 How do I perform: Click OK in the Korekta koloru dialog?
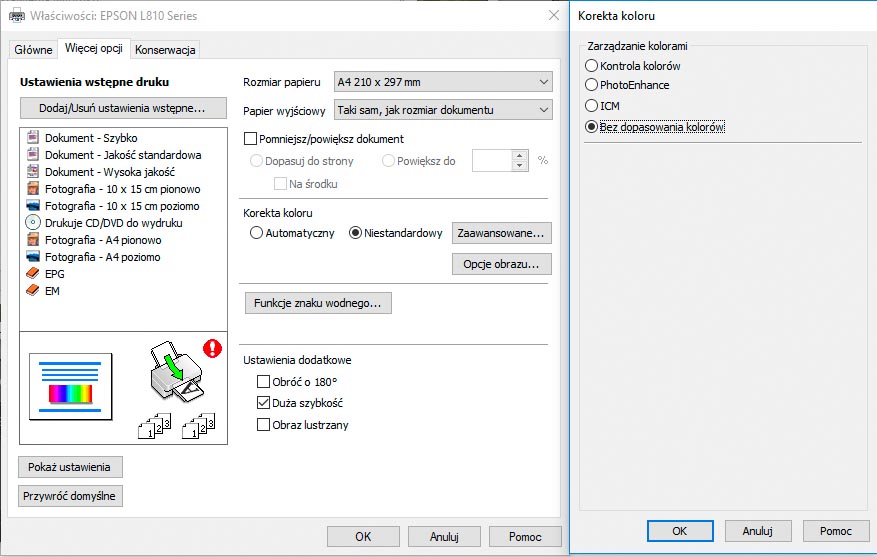680,531
